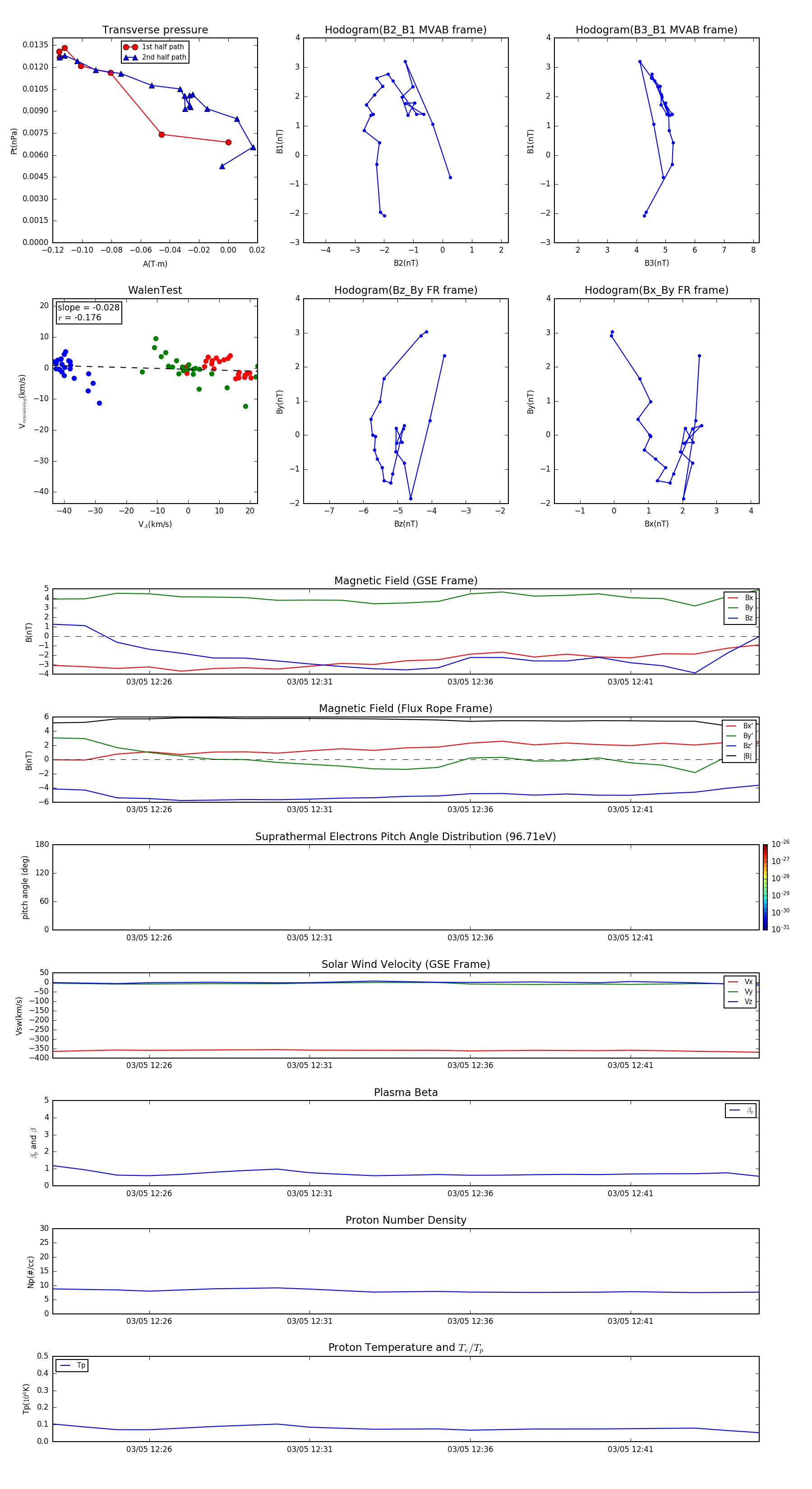Select the 'Vz' velocity legend entry
Screen dimensions: 812x1489
pyautogui.click(x=740, y=1002)
